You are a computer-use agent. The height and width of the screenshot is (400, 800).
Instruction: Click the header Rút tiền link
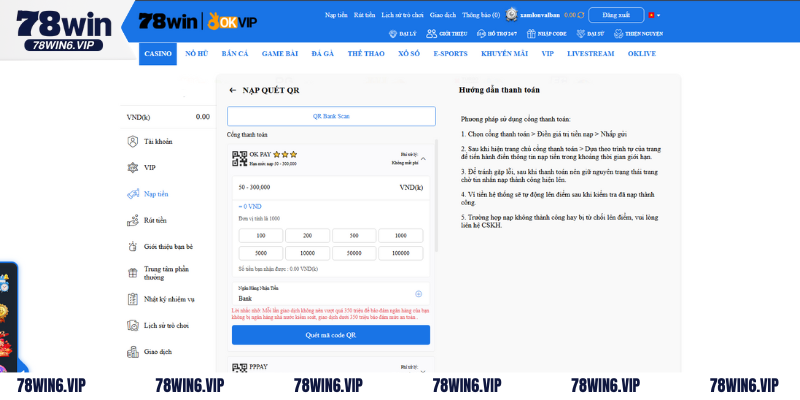pos(364,15)
